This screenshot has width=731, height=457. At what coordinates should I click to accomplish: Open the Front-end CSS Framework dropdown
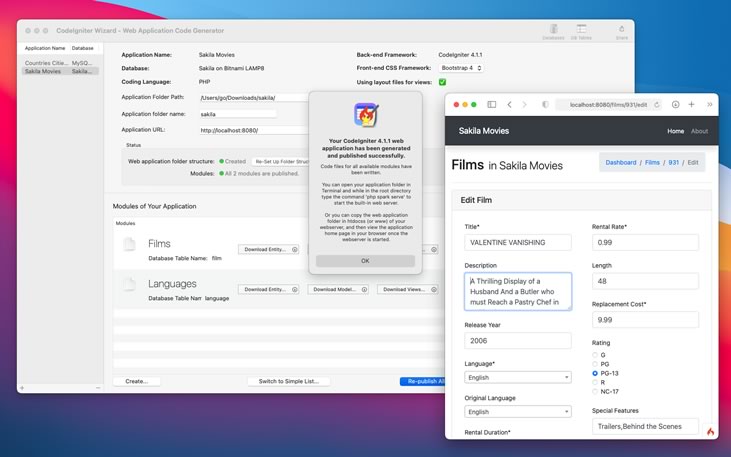click(x=461, y=68)
